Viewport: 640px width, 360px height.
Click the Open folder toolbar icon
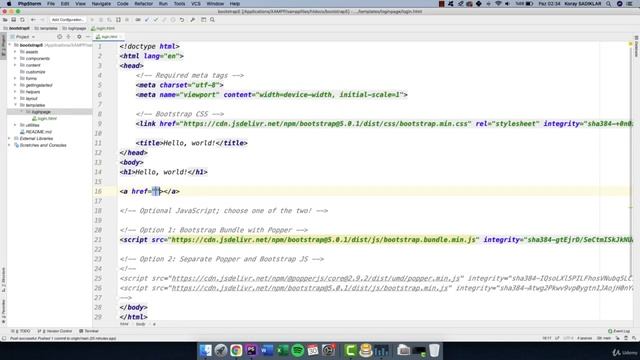click(5, 20)
